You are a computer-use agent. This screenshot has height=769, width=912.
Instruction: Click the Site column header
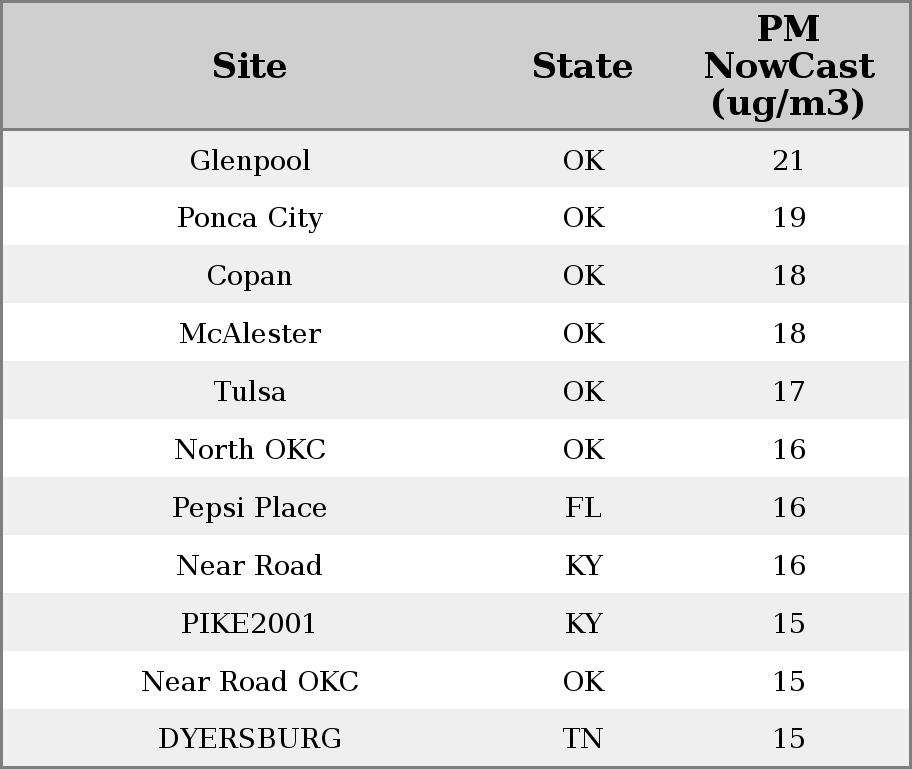pos(249,66)
